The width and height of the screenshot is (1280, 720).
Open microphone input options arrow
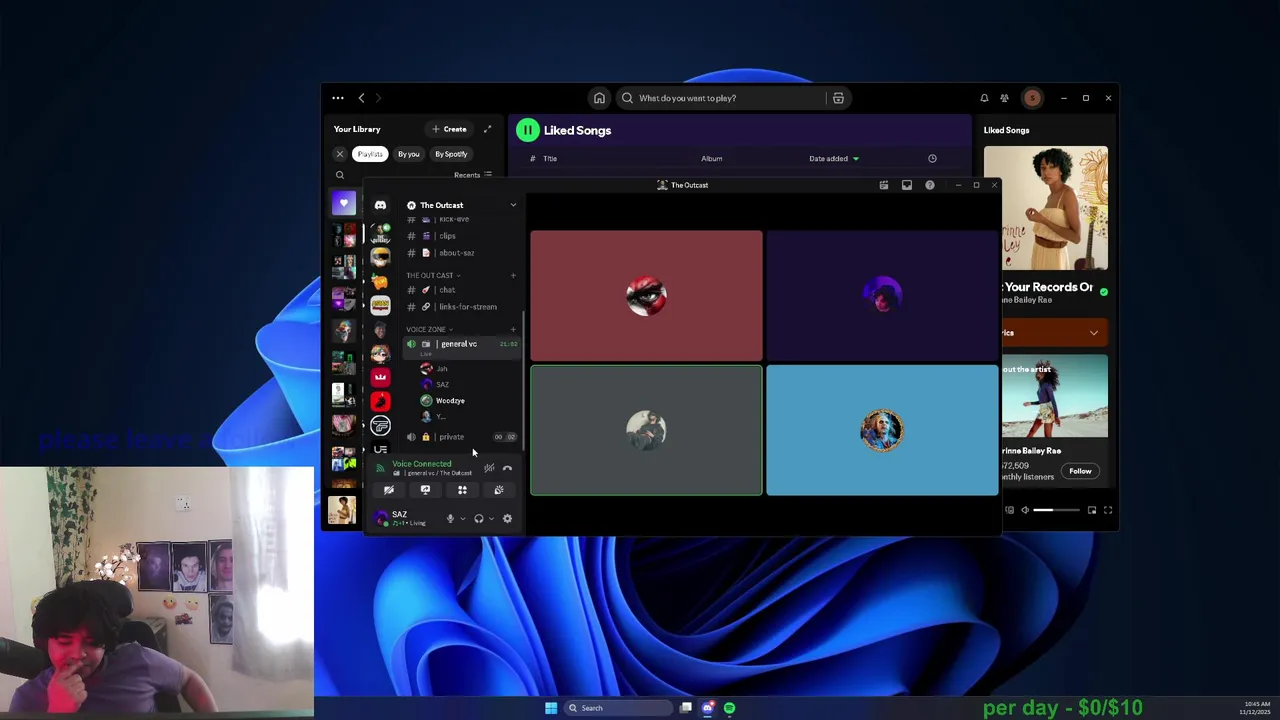pyautogui.click(x=462, y=518)
